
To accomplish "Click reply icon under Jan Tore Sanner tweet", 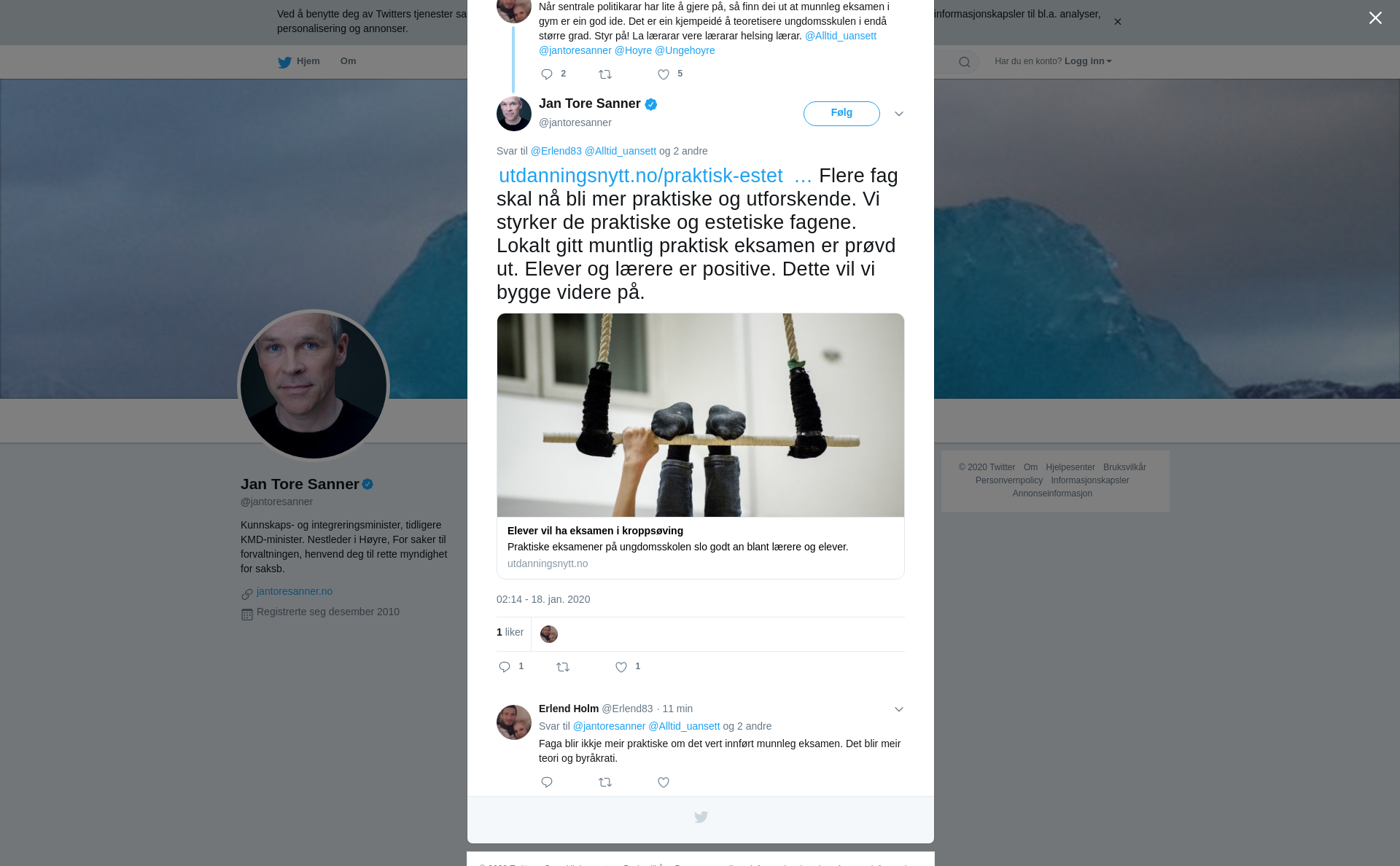I will (505, 667).
